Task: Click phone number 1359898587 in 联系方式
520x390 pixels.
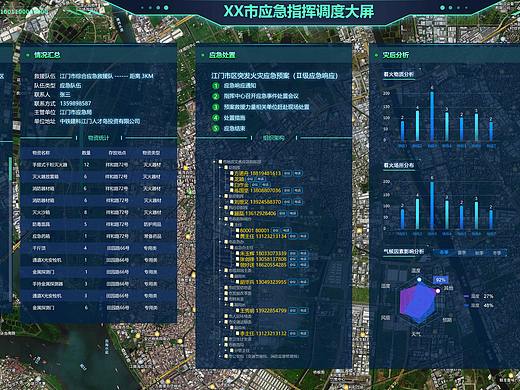Action: click(x=76, y=103)
